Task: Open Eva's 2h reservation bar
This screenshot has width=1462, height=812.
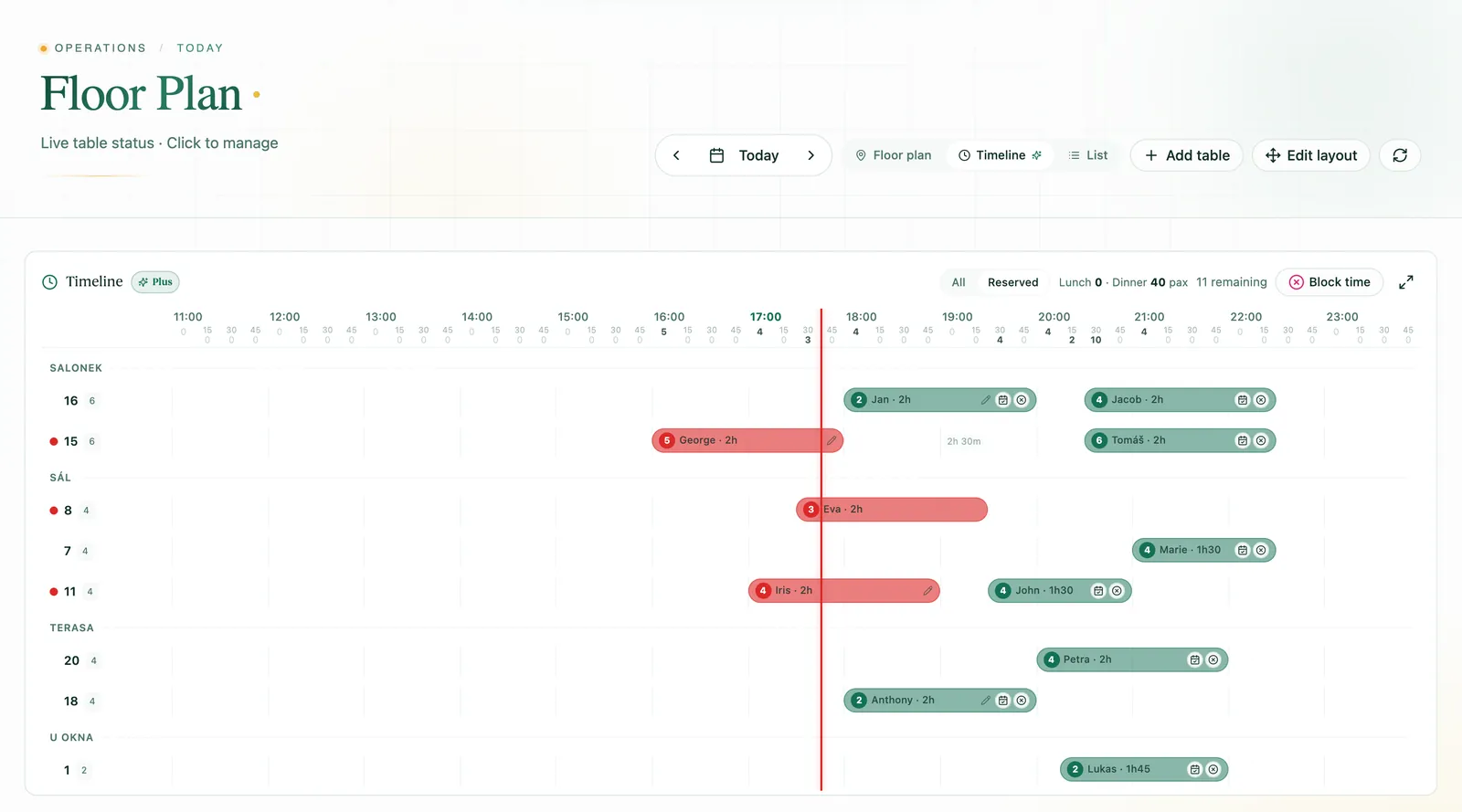Action: [892, 510]
